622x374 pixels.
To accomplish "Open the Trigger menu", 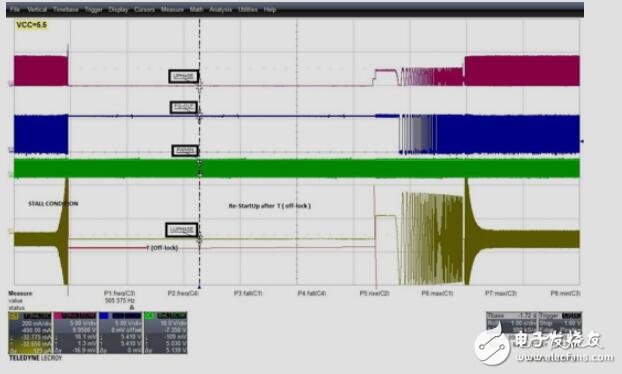I will [94, 9].
